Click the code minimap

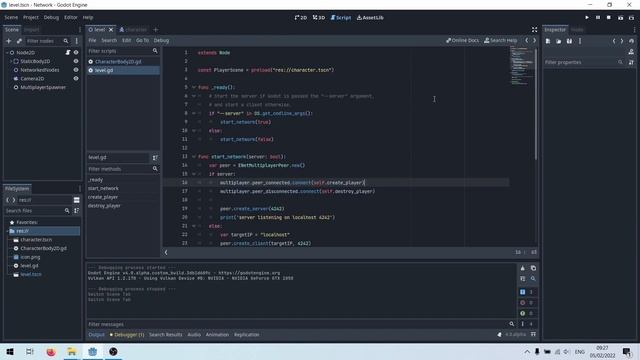coord(522,66)
